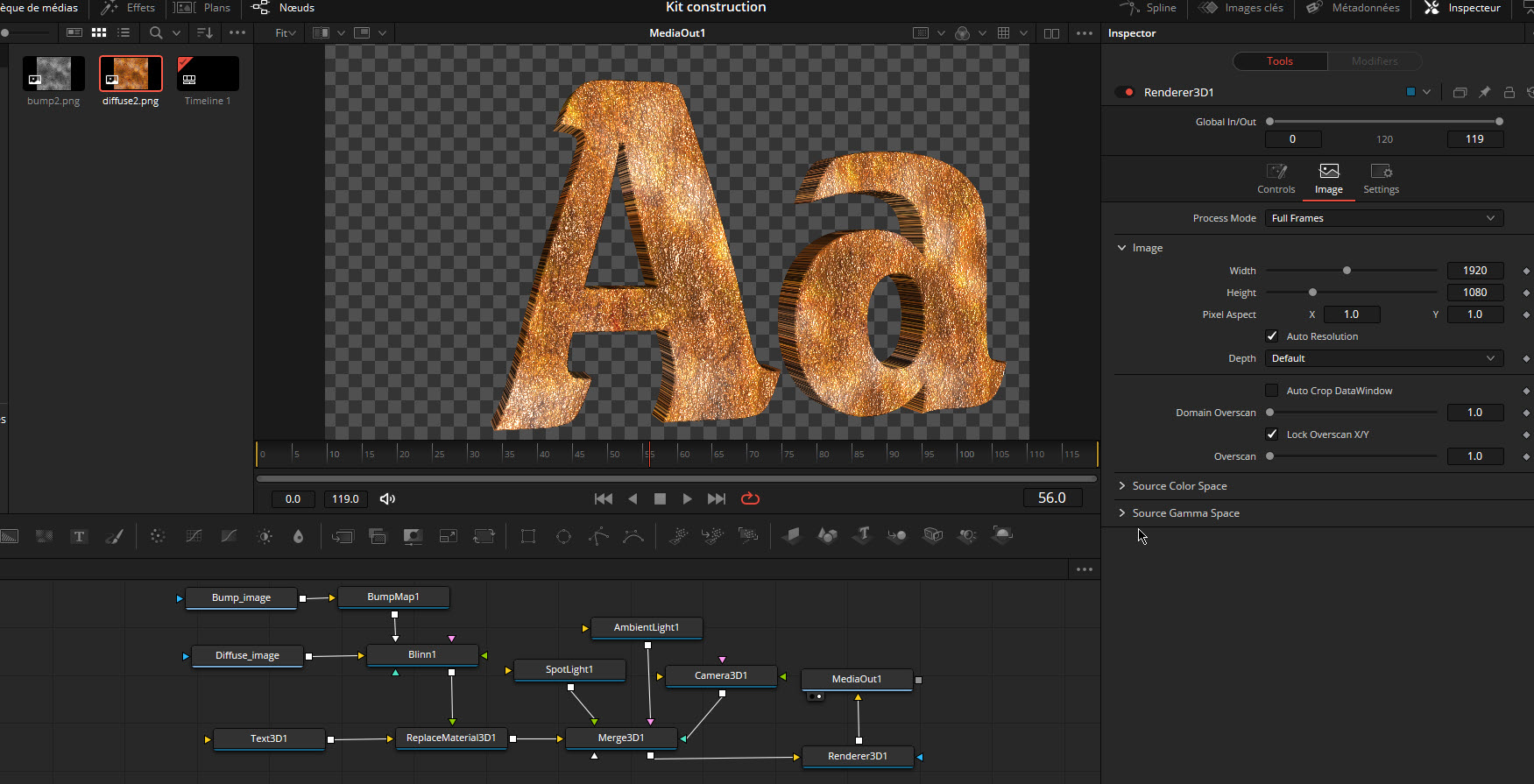This screenshot has width=1534, height=784.
Task: Enable Auto Crop DataWindow
Action: click(x=1272, y=391)
